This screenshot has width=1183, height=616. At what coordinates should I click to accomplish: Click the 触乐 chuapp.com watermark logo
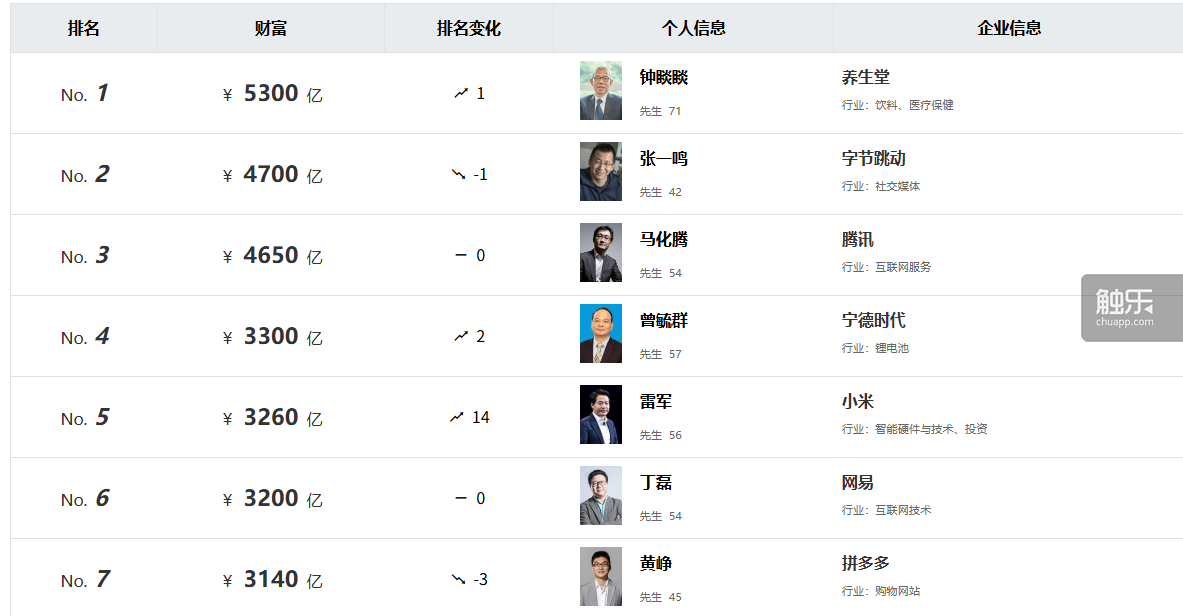click(1125, 306)
